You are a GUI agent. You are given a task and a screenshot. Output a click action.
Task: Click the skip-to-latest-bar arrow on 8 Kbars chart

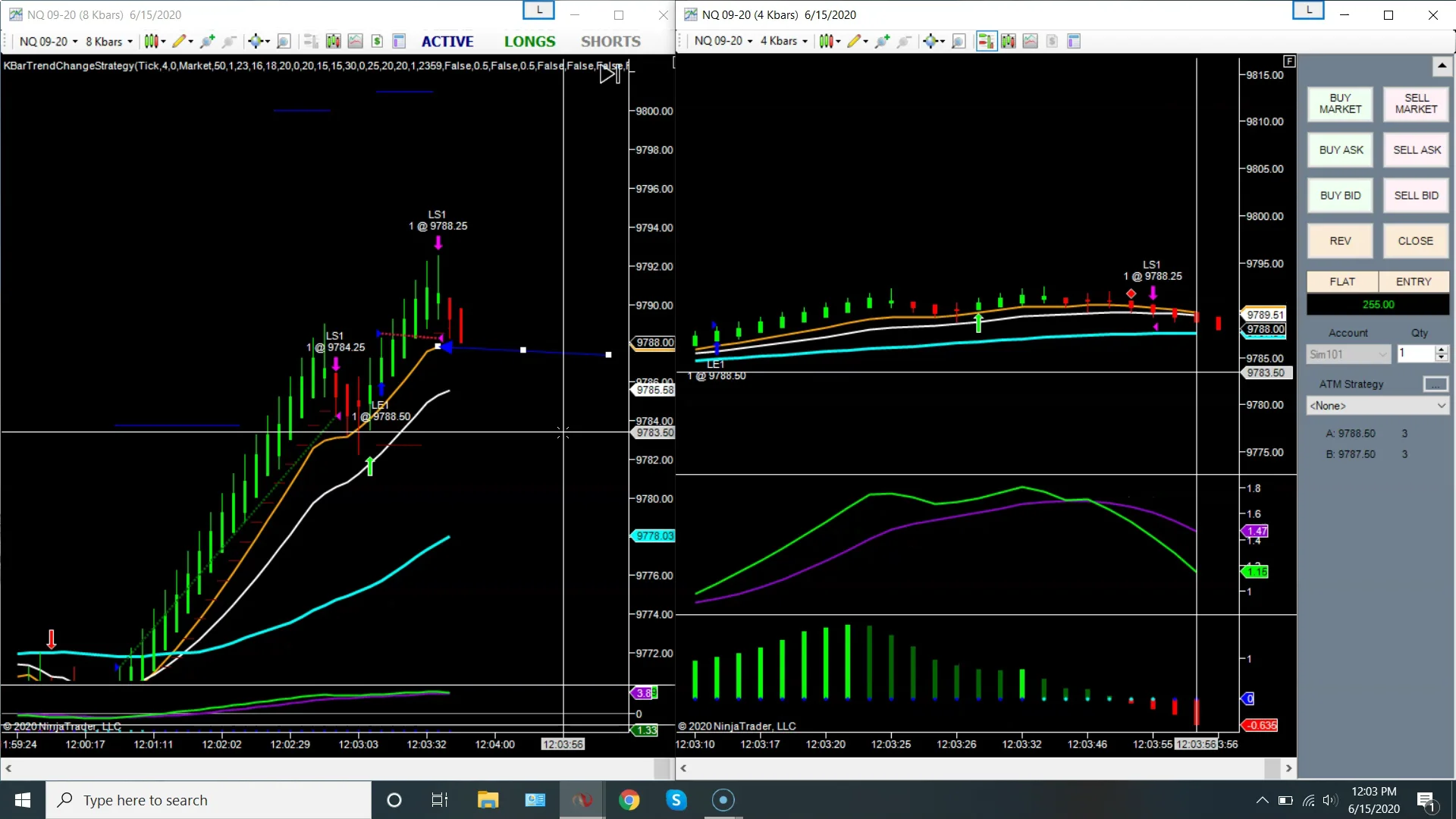pos(610,74)
